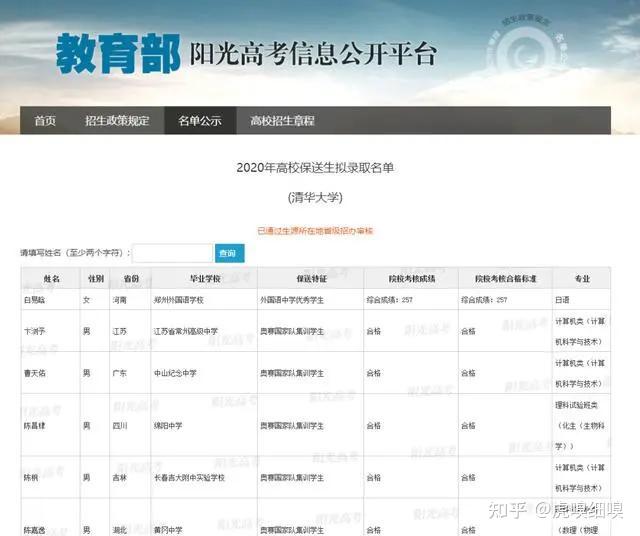The height and width of the screenshot is (536, 640).
Task: Click the 省份 column header
Action: click(131, 279)
